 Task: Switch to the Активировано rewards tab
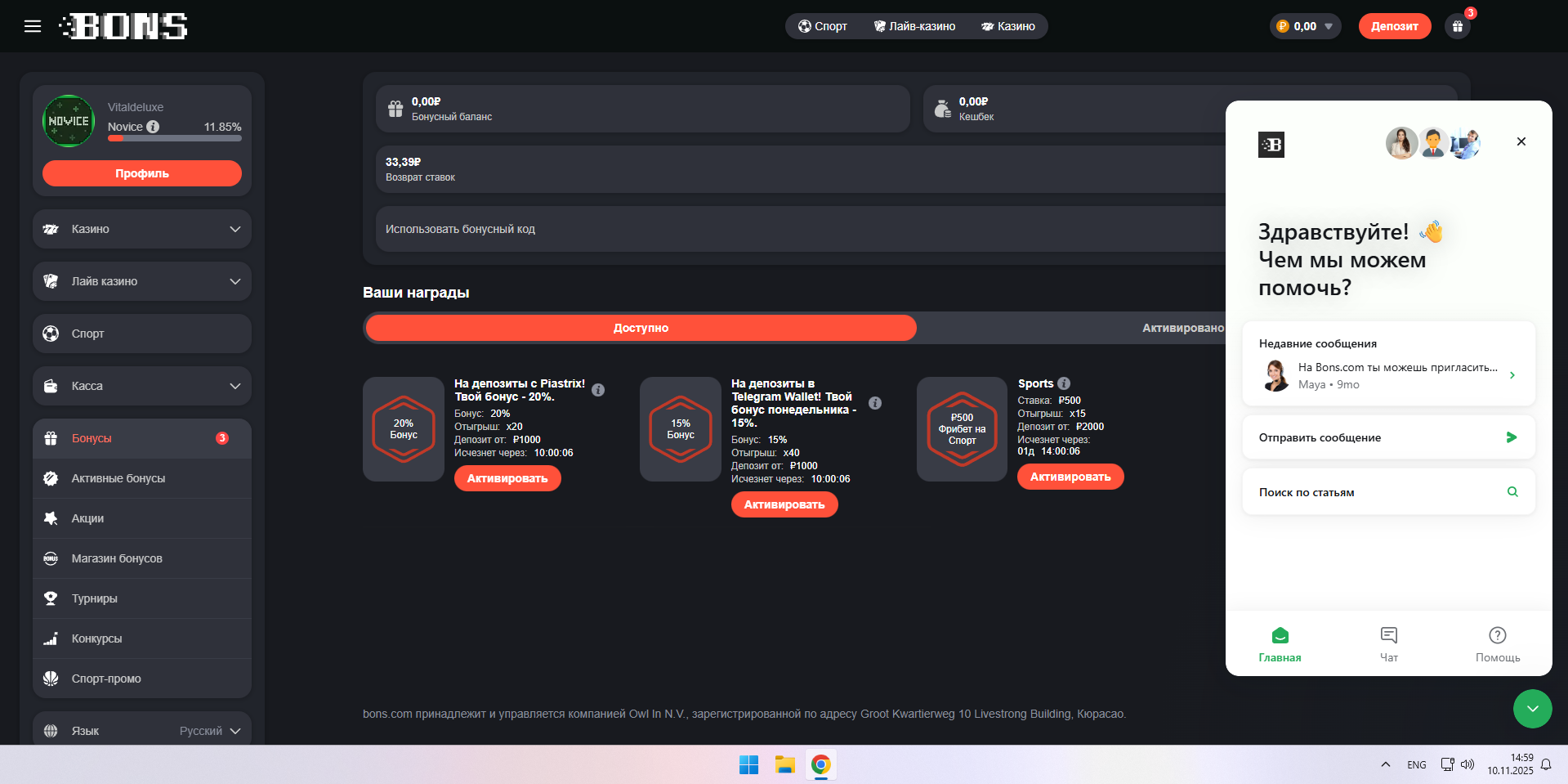click(1182, 328)
